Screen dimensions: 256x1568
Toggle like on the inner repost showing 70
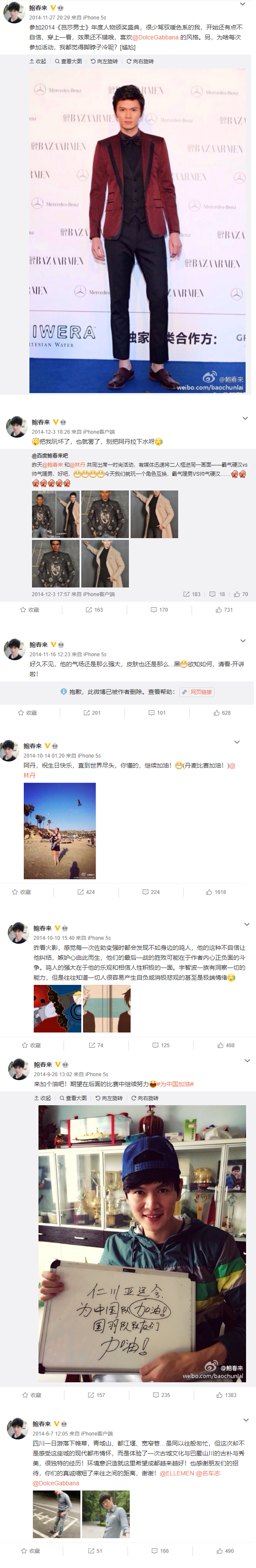(x=241, y=594)
